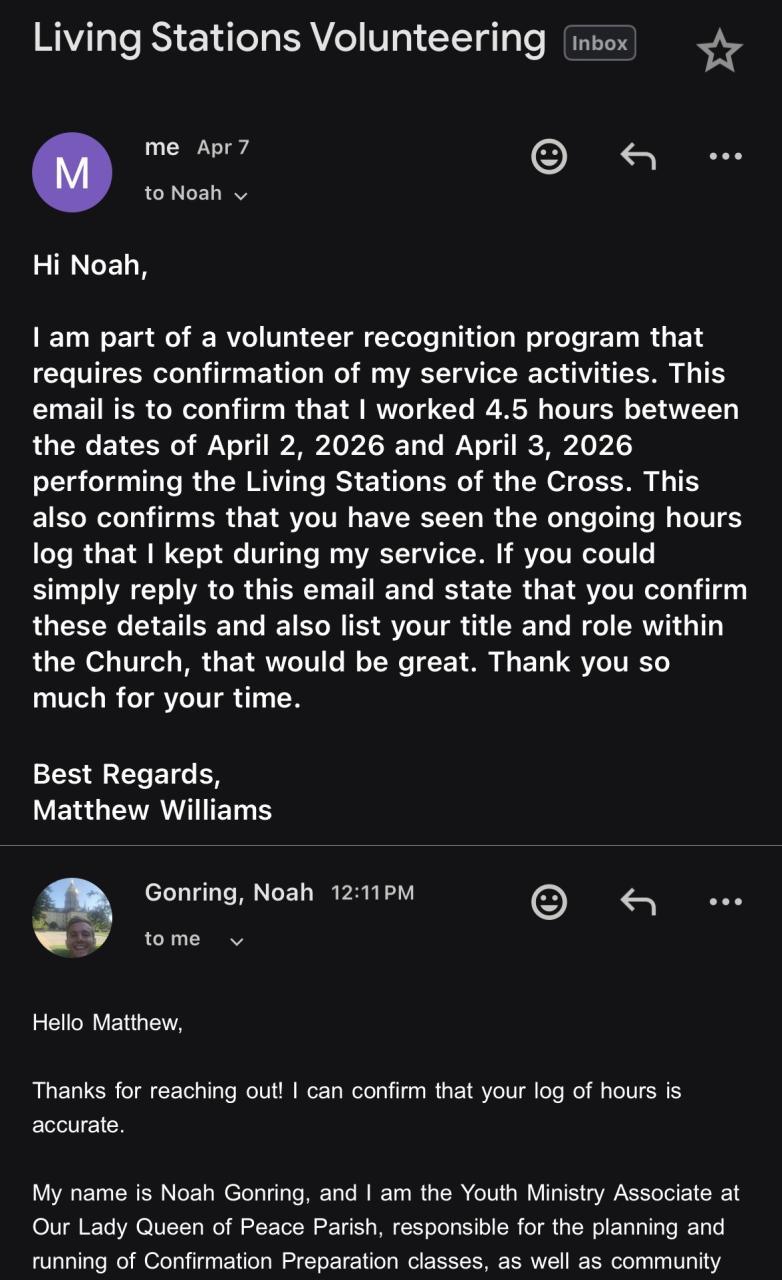782x1280 pixels.
Task: Click sender name "Gonring, Noah"
Action: coord(229,892)
